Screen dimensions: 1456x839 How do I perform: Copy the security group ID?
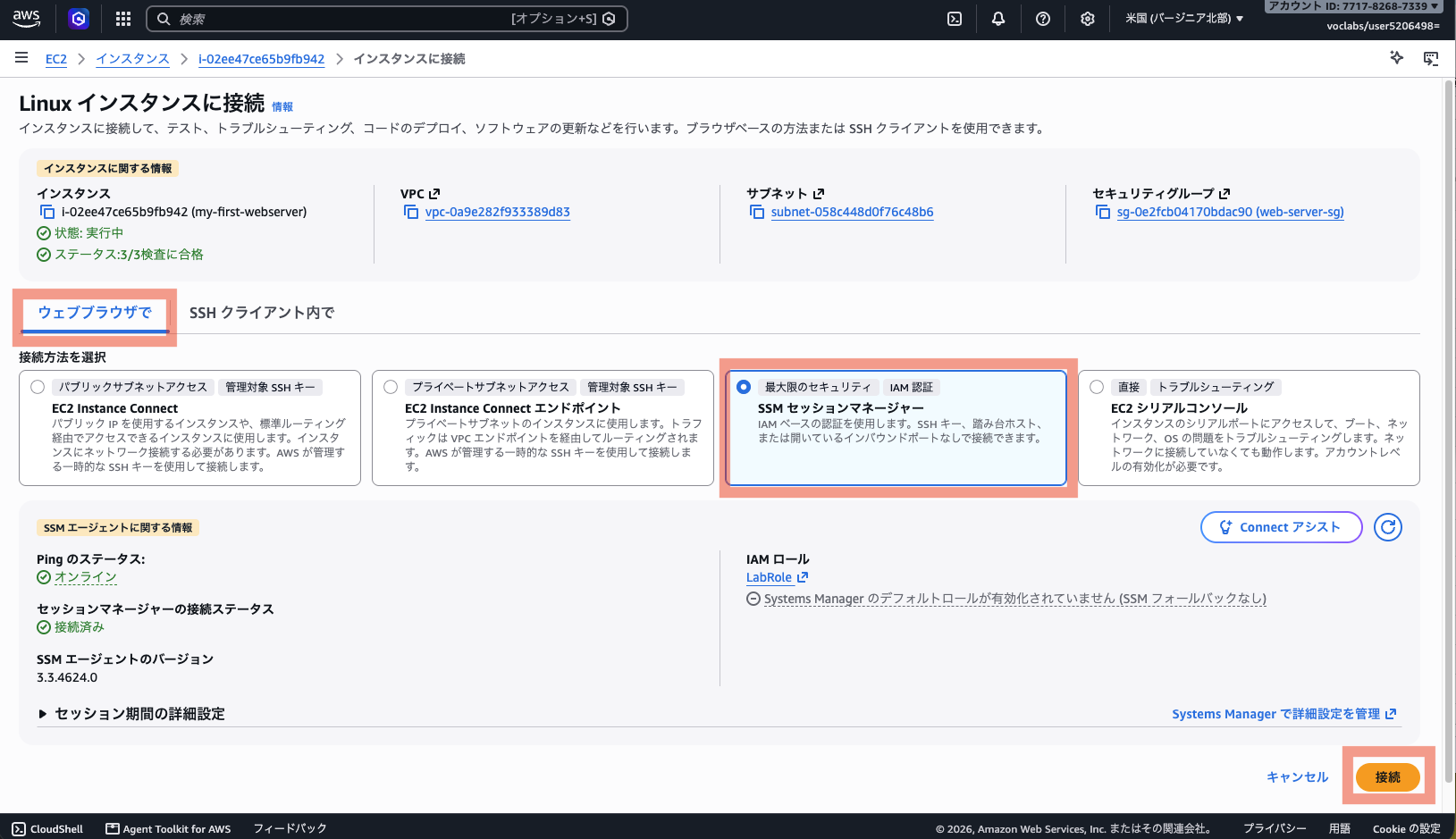click(1103, 212)
